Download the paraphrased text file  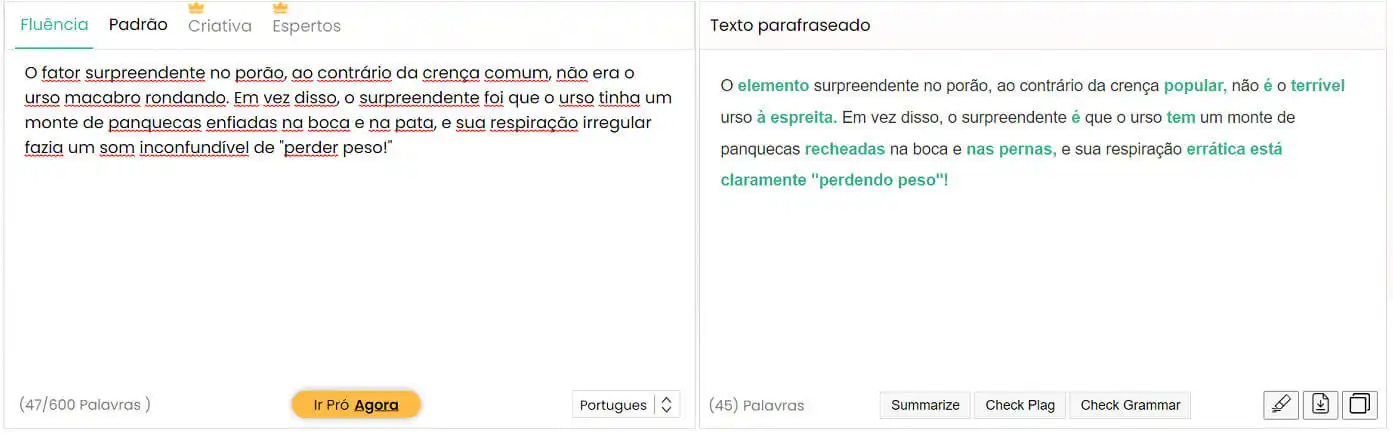1321,404
